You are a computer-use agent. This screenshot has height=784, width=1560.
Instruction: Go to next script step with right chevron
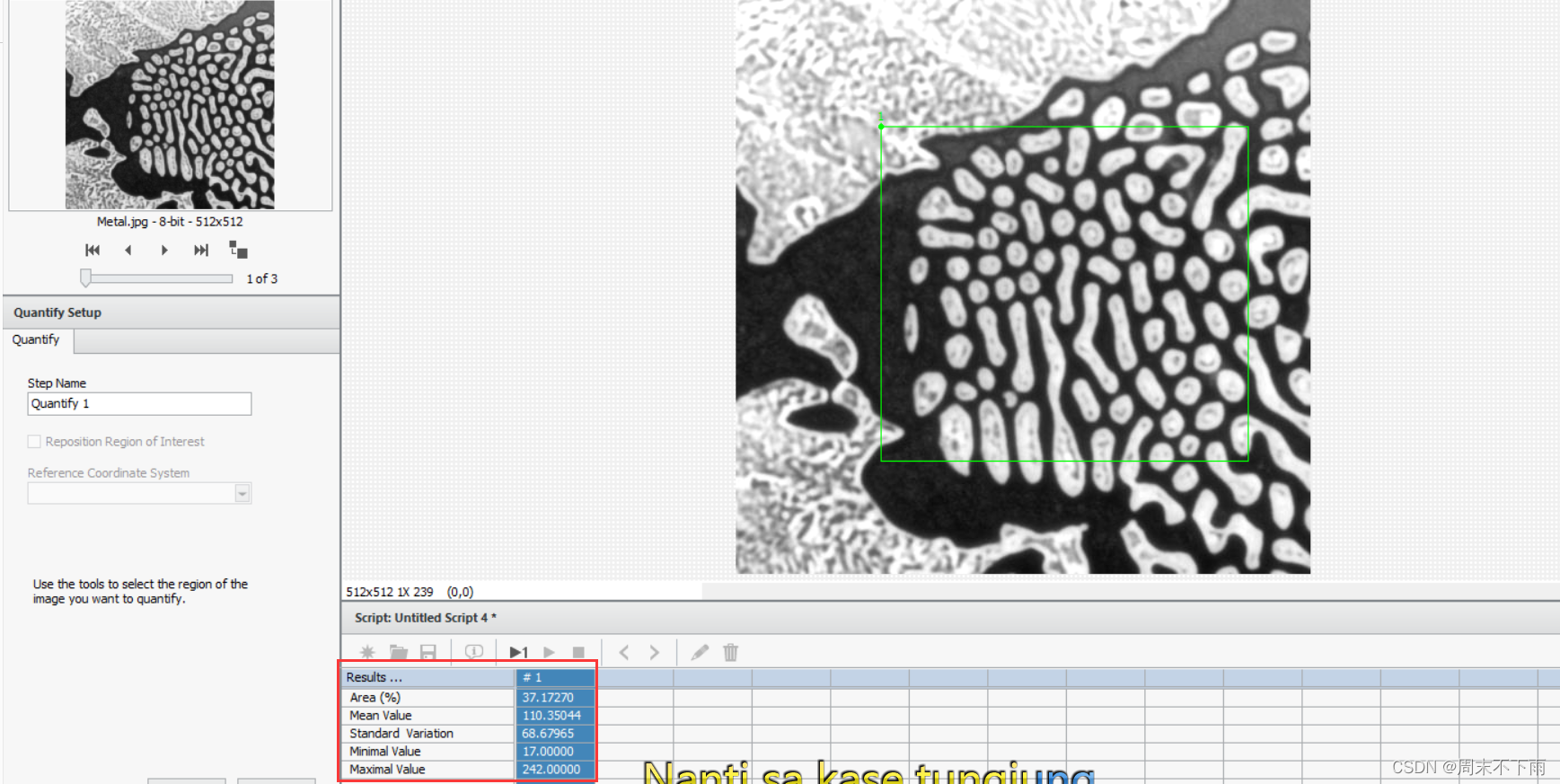pyautogui.click(x=655, y=653)
